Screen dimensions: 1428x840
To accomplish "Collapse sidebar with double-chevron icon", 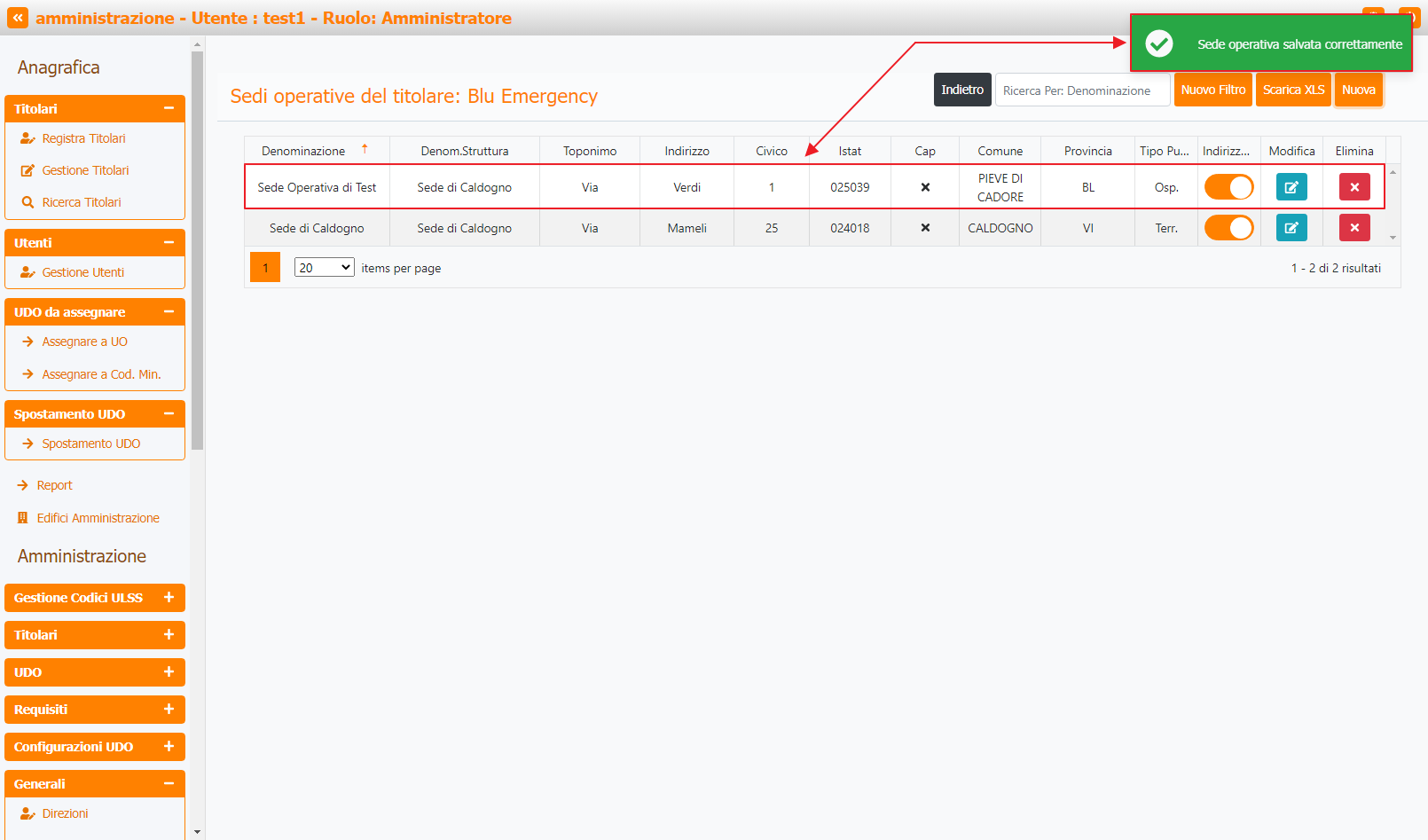I will click(18, 18).
